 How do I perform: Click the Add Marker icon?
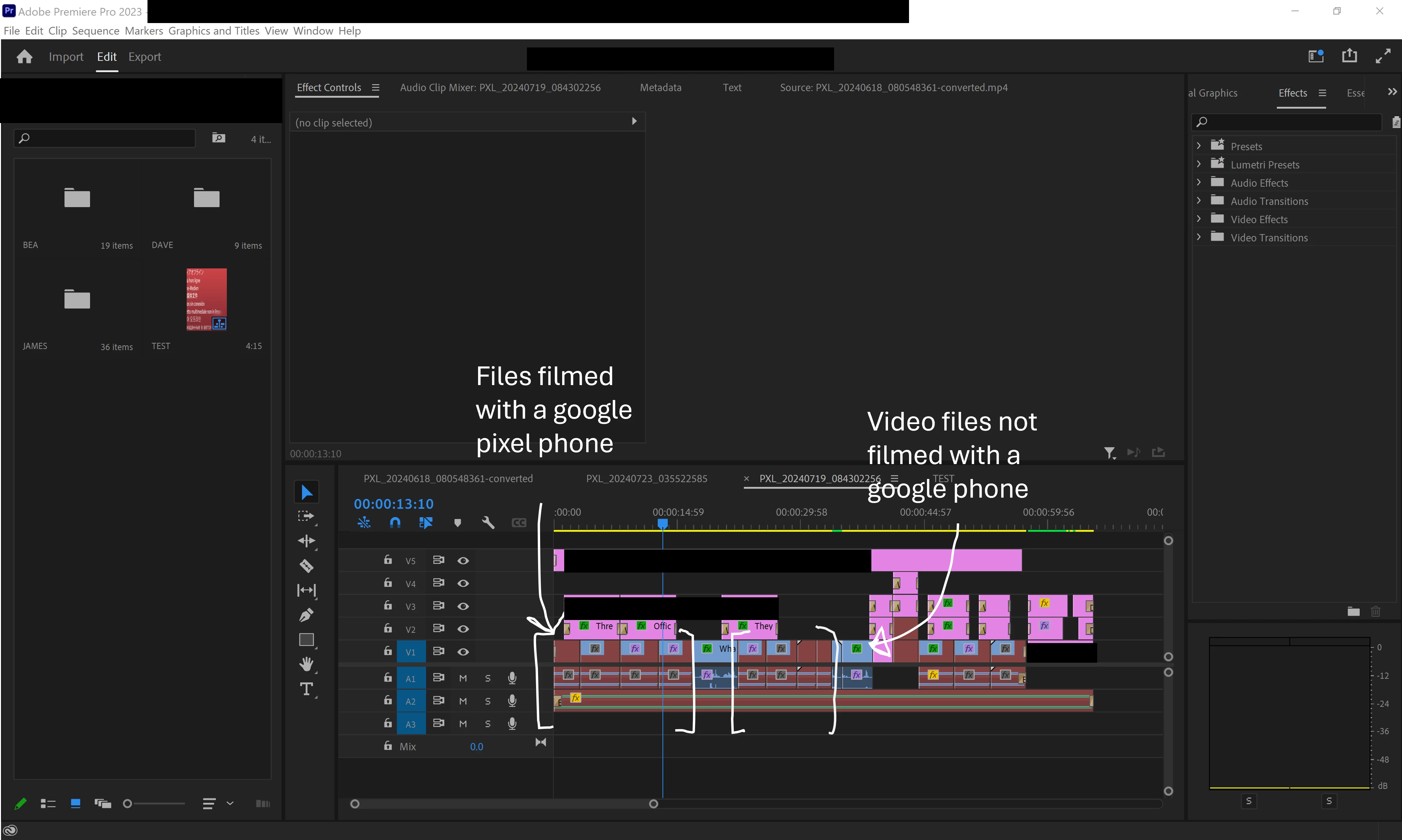457,522
